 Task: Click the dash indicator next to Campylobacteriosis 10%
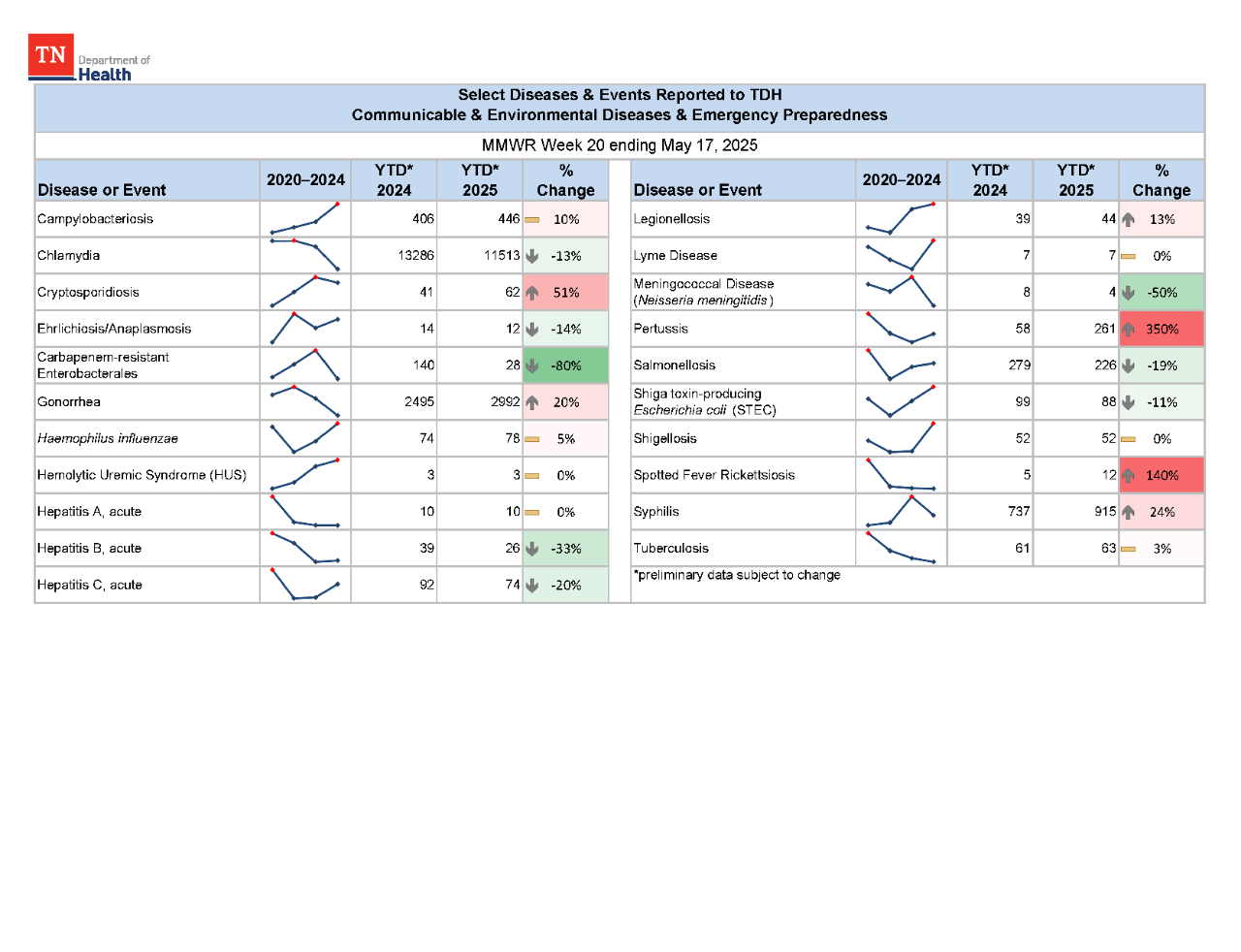point(530,219)
